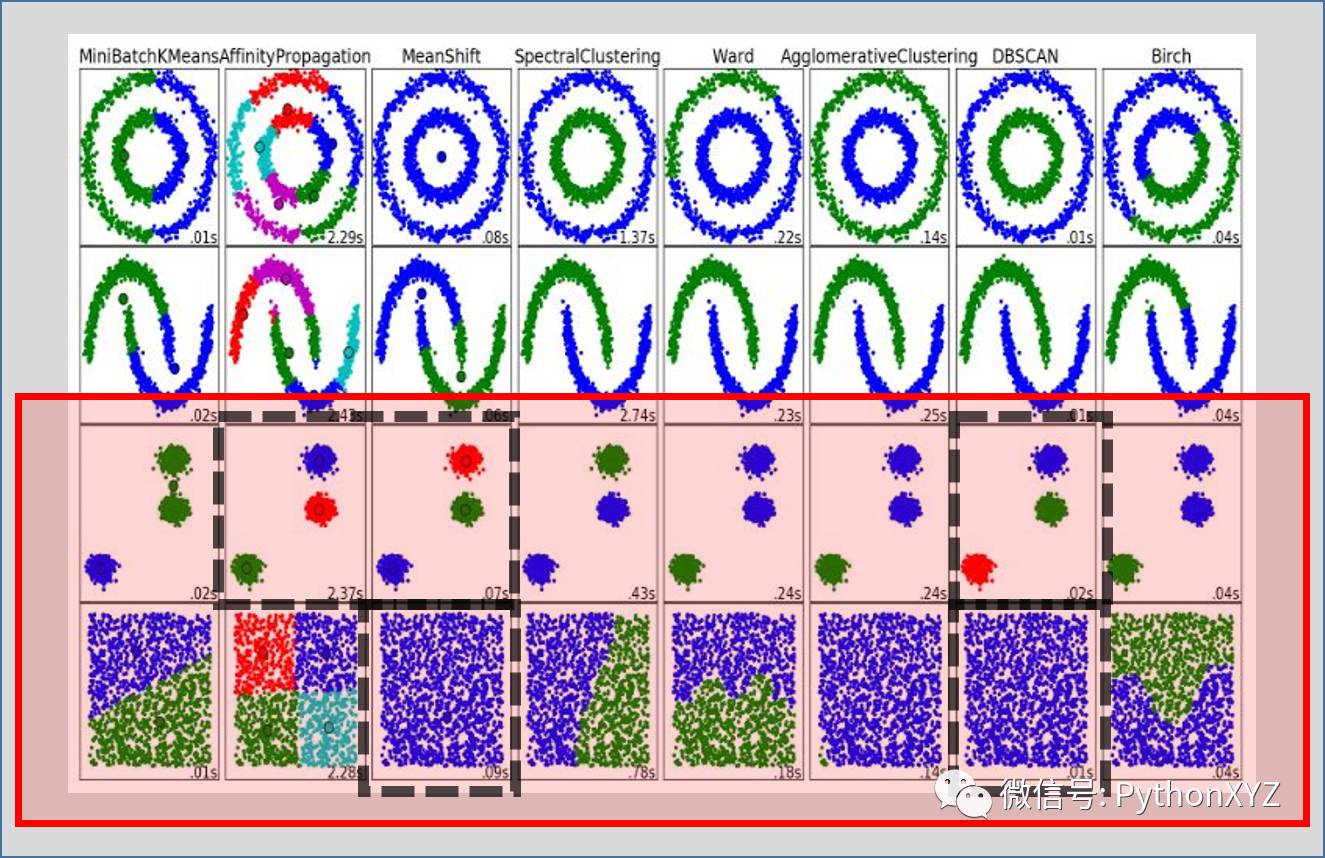Select the DBSCAN three-blobs plot
1325x858 pixels.
tap(1026, 513)
